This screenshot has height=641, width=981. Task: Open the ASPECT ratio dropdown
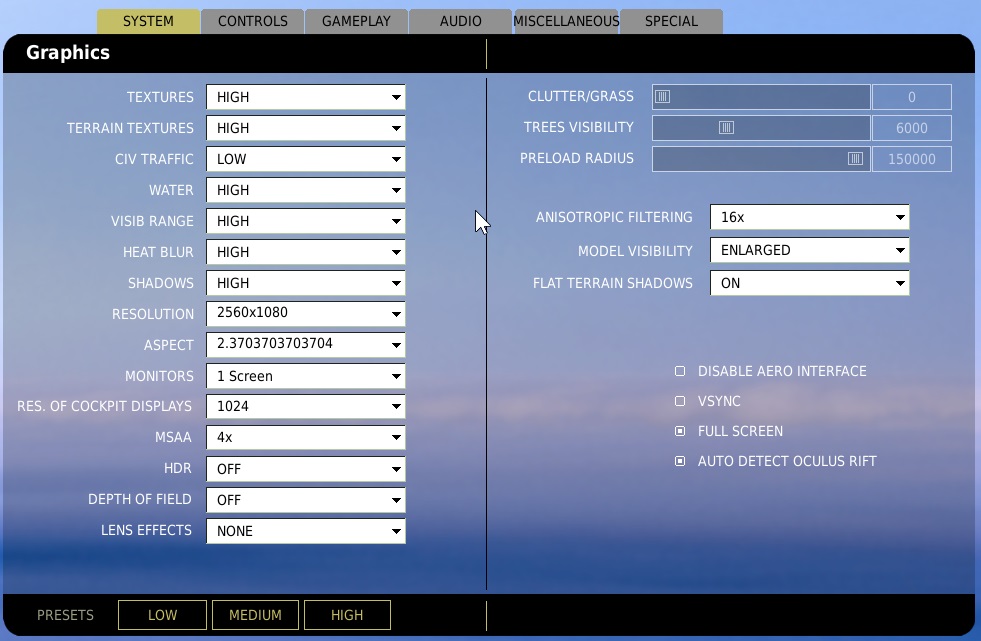click(x=306, y=345)
